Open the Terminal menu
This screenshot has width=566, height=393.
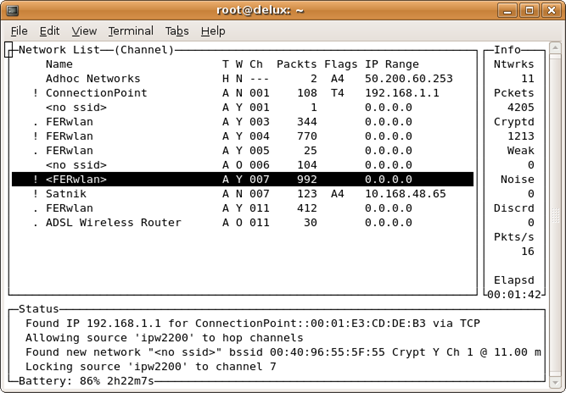click(131, 31)
